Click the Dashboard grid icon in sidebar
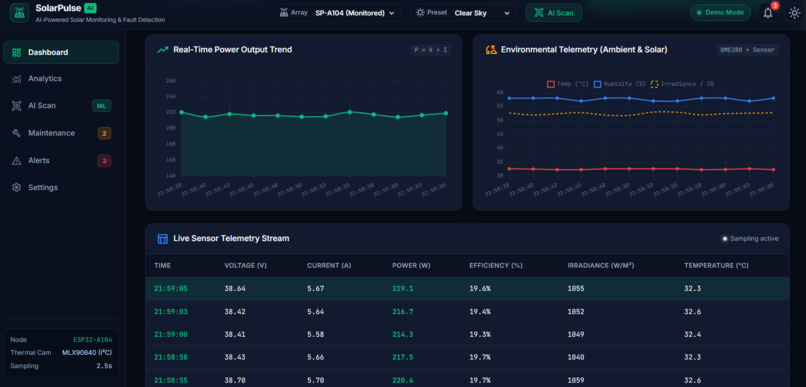This screenshot has height=387, width=806. (x=16, y=52)
